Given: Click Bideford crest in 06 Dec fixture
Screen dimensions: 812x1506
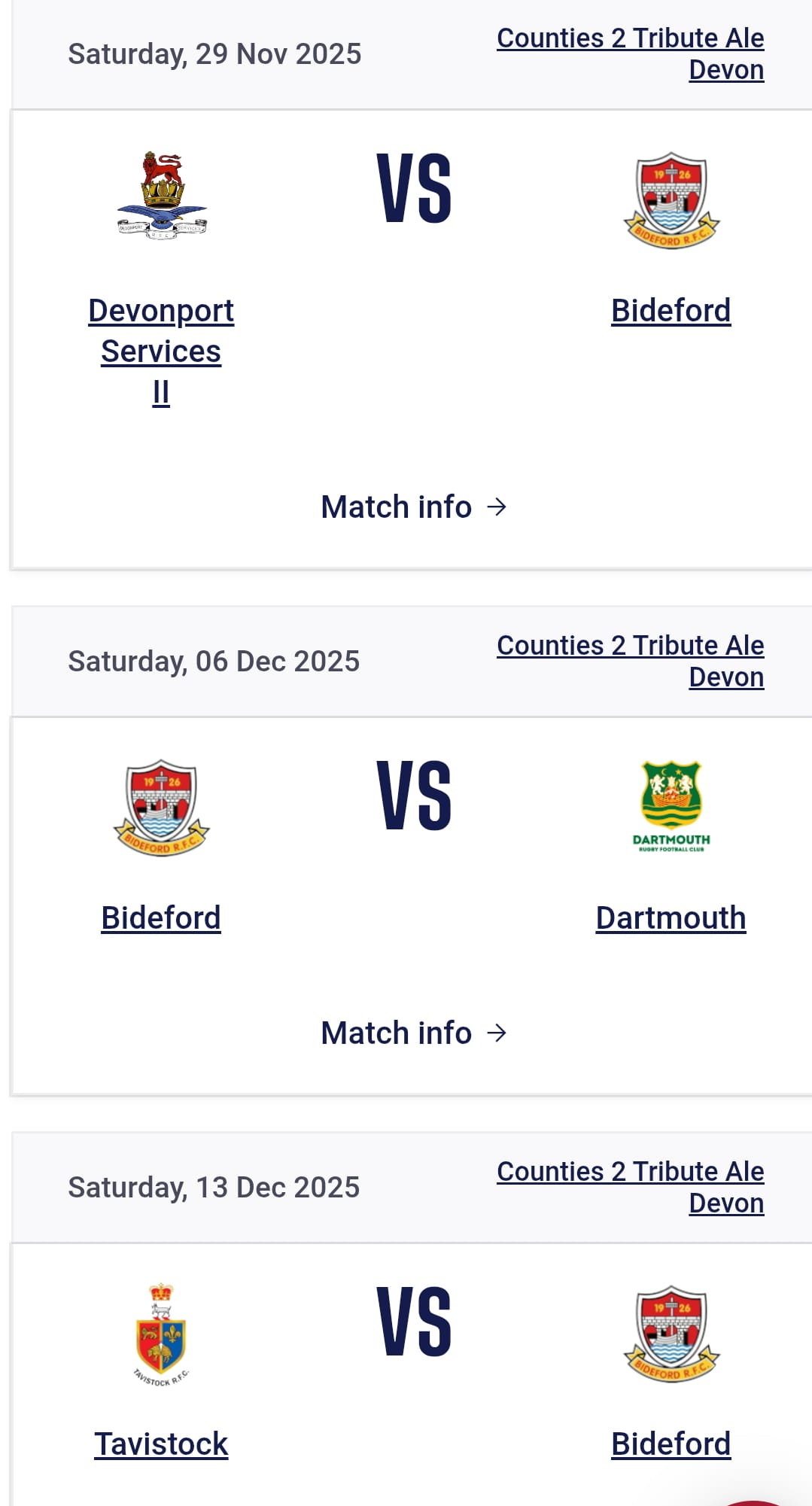Looking at the screenshot, I should click(161, 808).
